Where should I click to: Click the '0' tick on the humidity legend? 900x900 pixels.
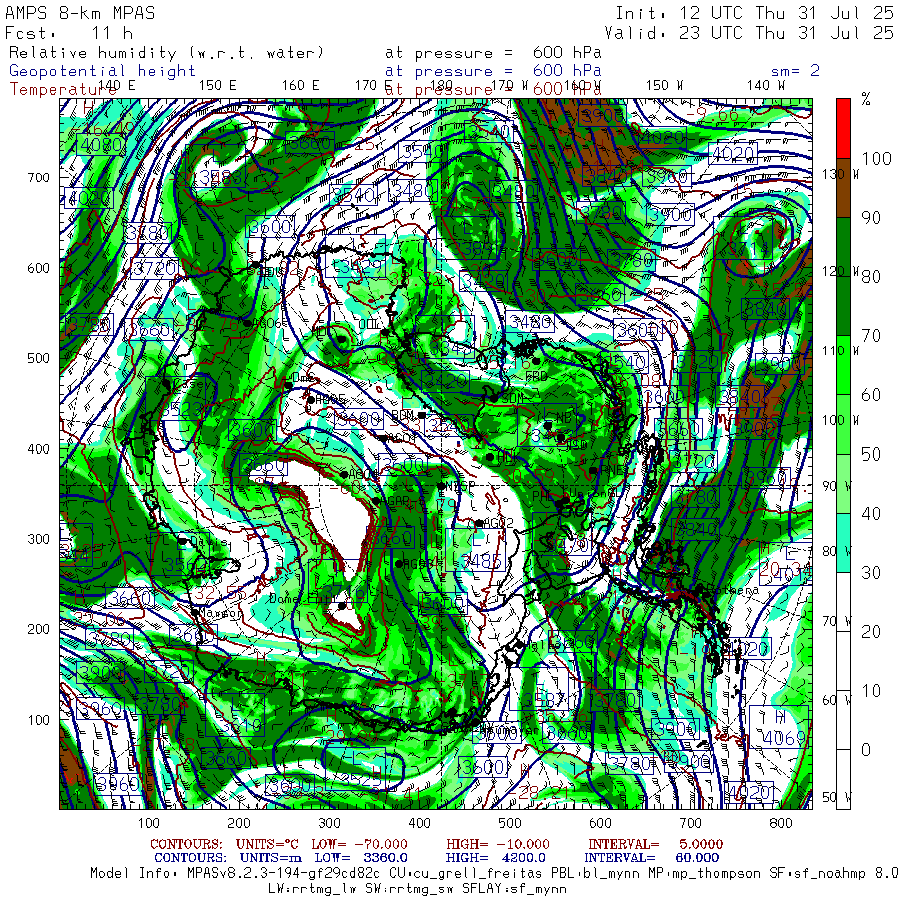click(866, 750)
